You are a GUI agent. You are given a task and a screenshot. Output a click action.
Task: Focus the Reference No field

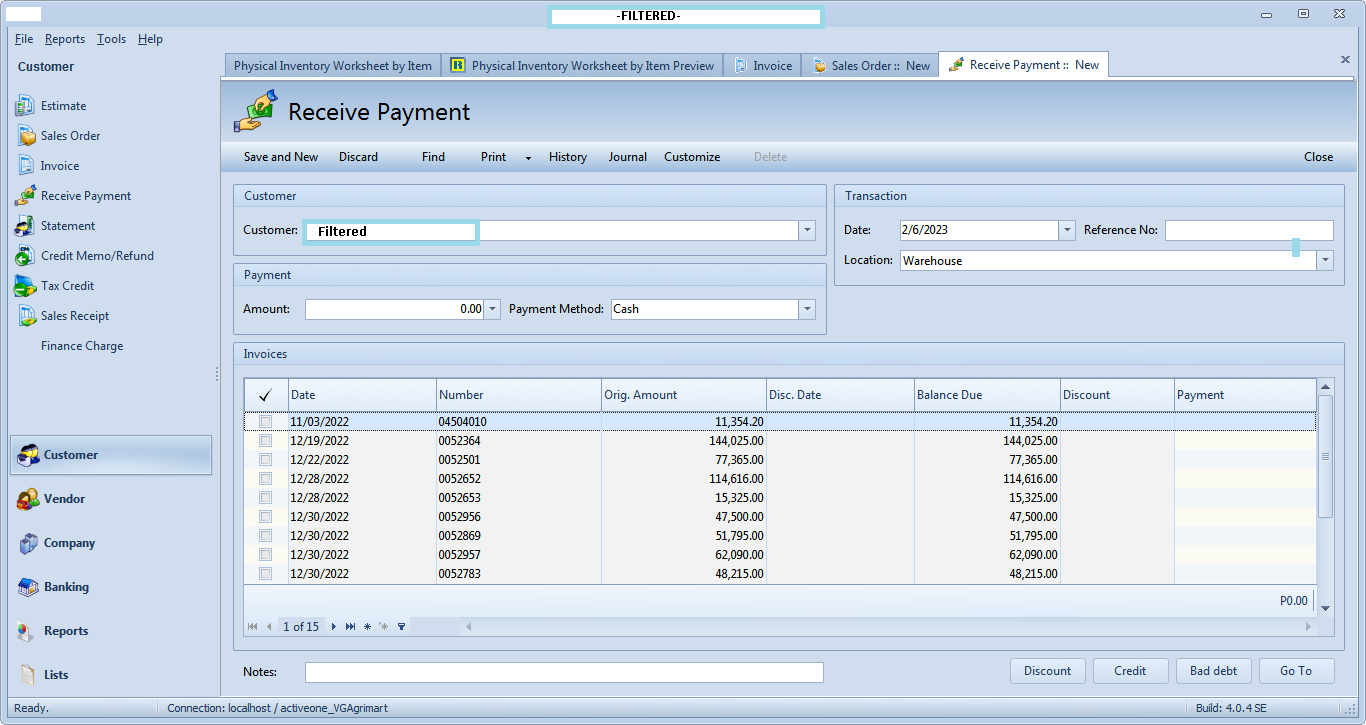(1249, 230)
